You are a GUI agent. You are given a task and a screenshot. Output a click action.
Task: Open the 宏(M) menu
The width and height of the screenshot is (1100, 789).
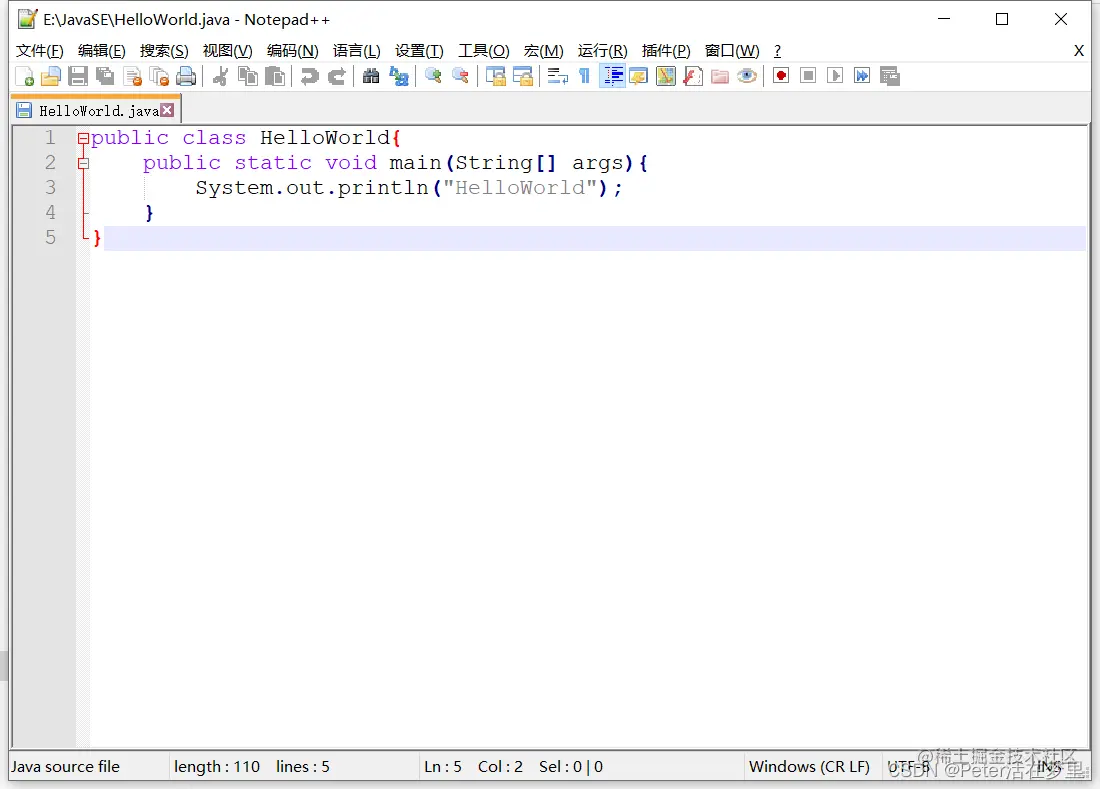tap(544, 50)
